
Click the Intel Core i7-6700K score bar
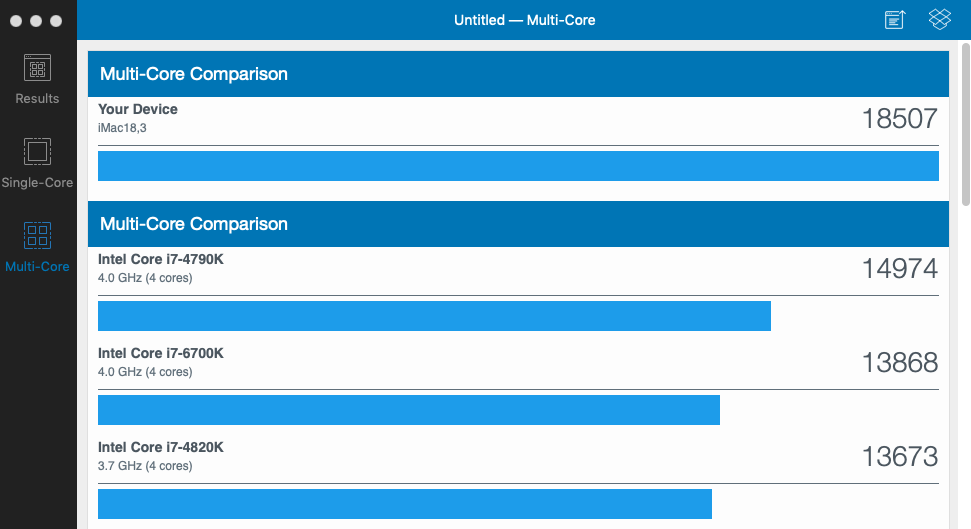[409, 410]
